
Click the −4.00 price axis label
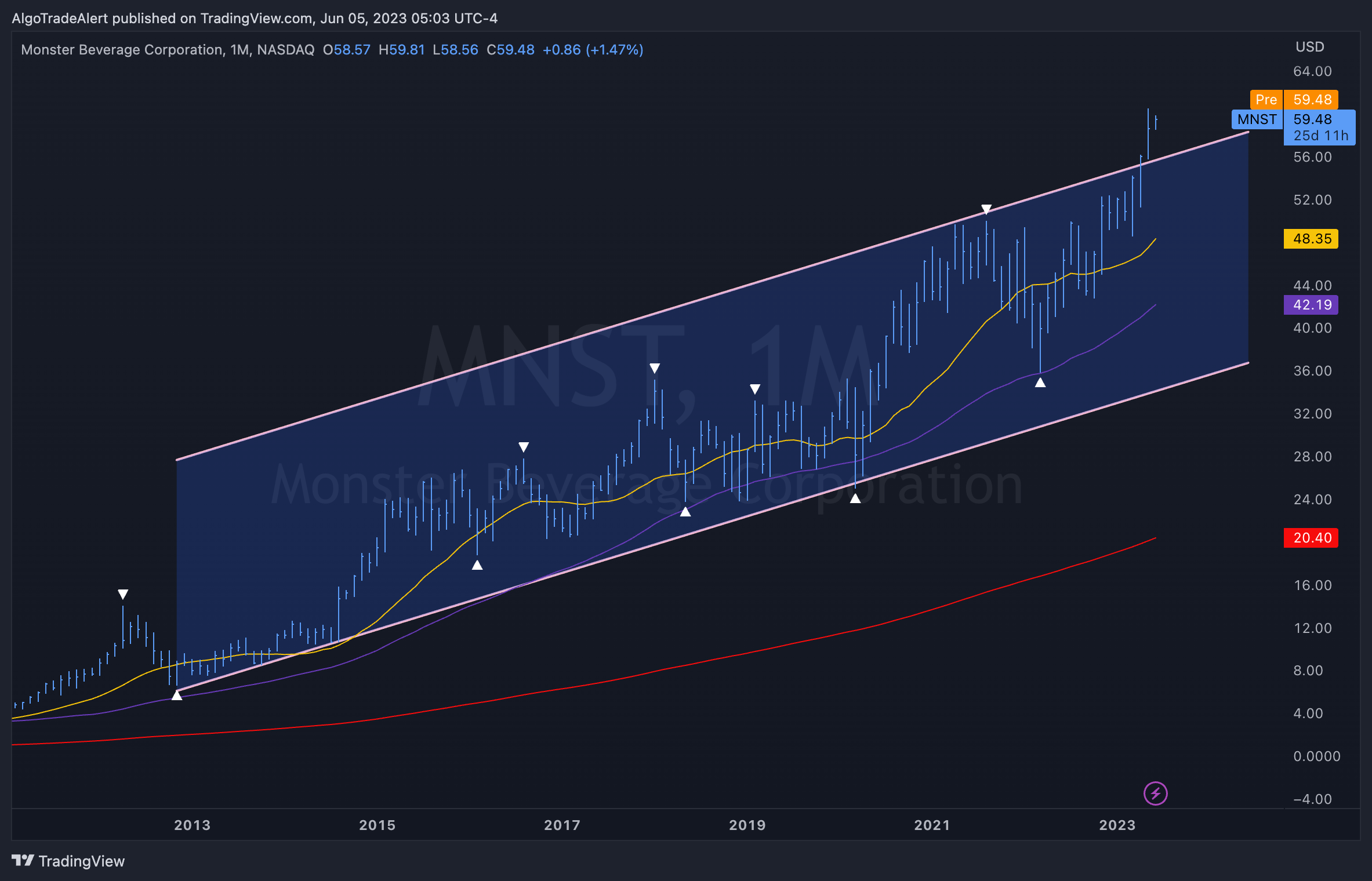(x=1312, y=799)
